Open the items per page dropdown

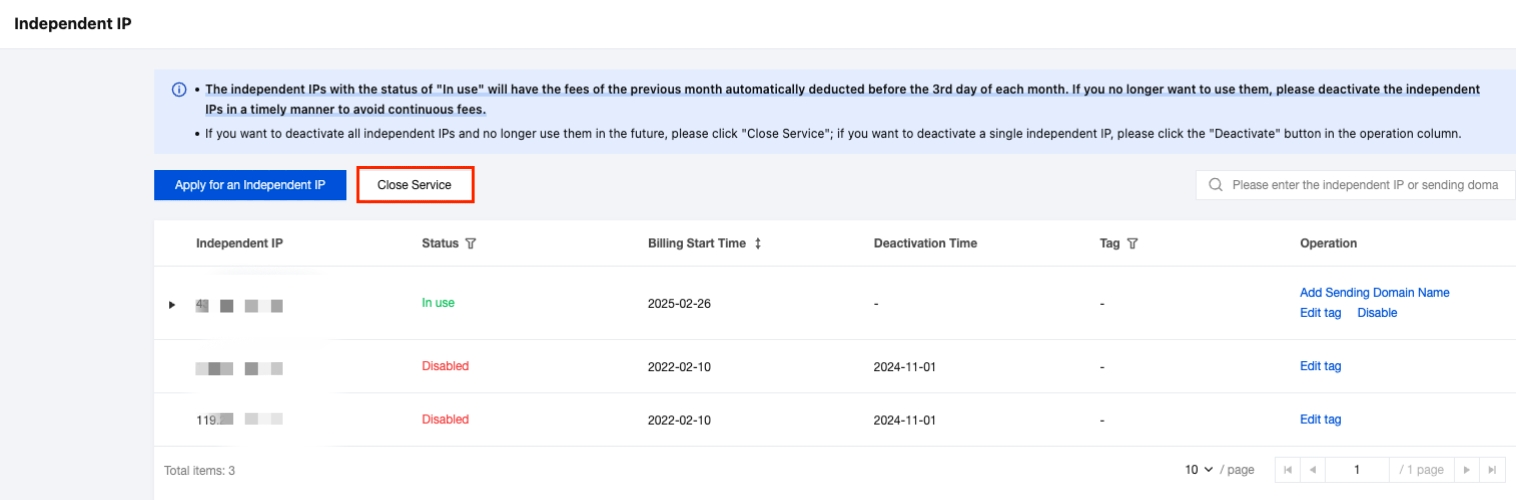click(x=1199, y=470)
